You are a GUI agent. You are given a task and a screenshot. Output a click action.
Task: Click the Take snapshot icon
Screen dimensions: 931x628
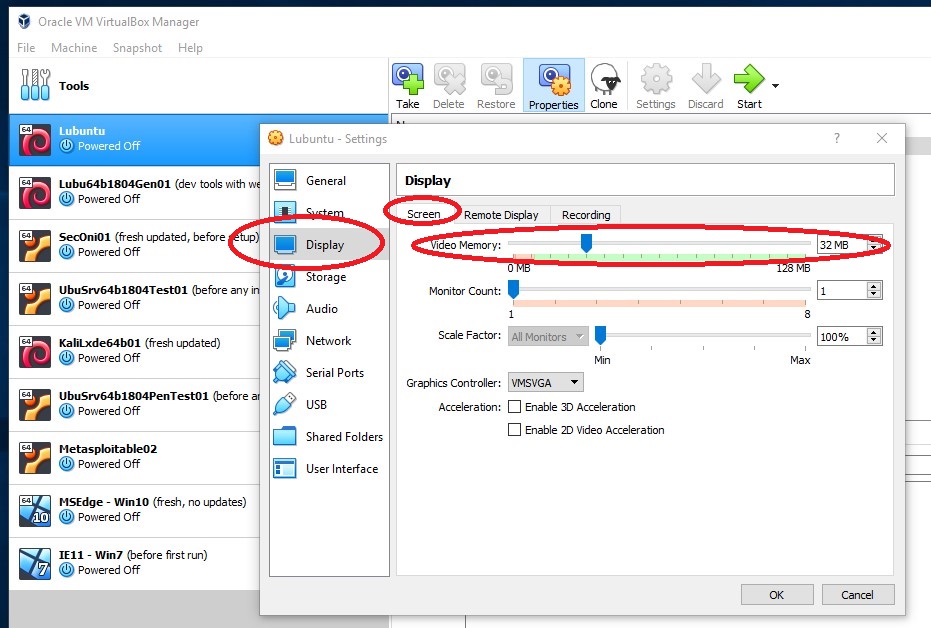(x=407, y=84)
